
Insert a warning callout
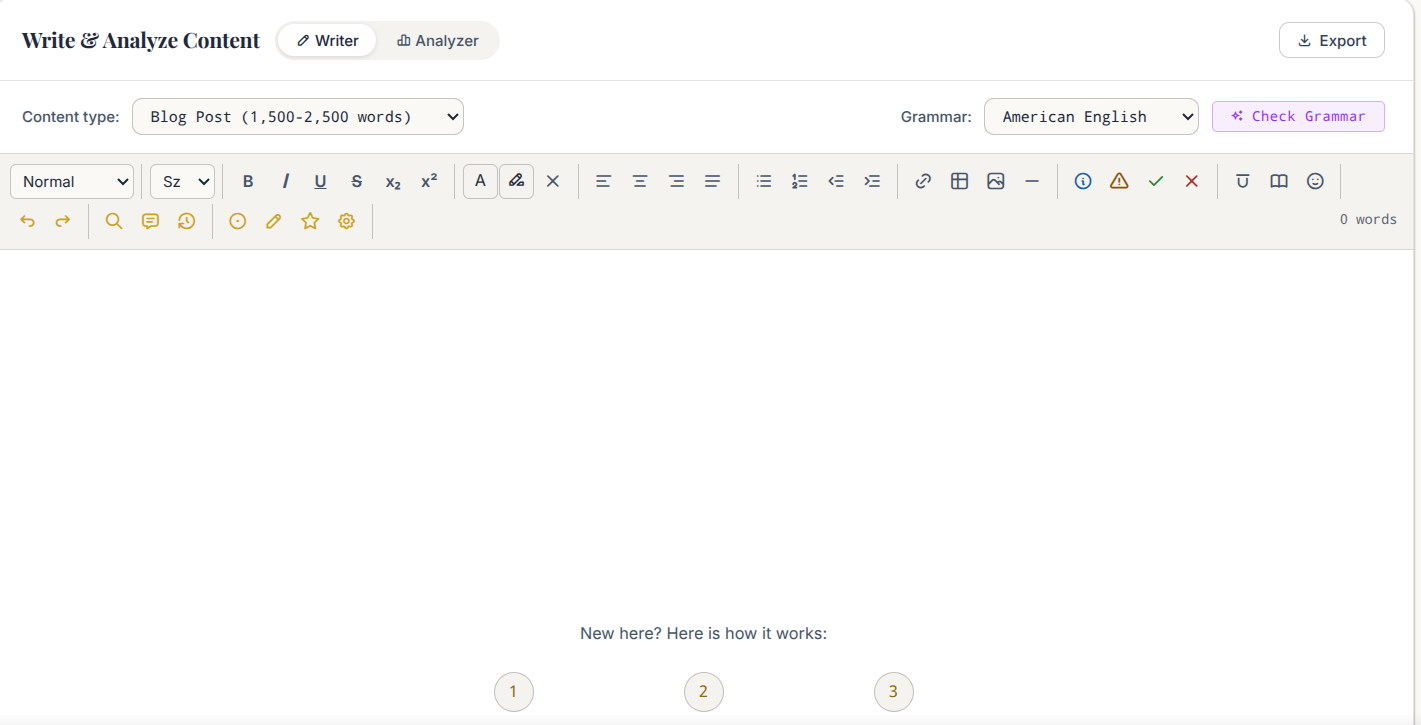(1119, 181)
